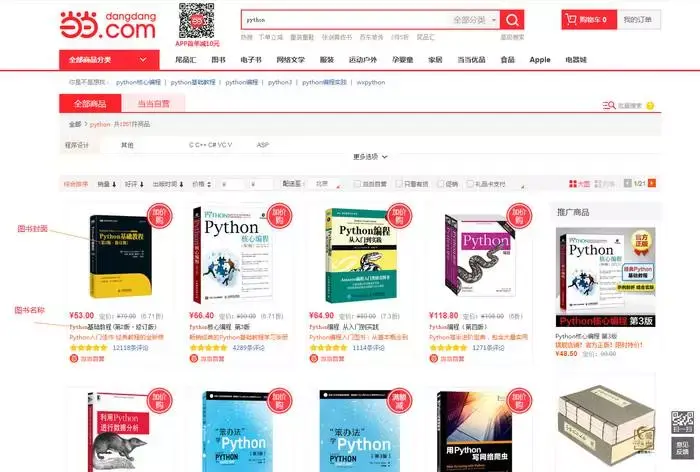Check the 只看有货 in-stock checkbox
The height and width of the screenshot is (472, 700).
(399, 184)
